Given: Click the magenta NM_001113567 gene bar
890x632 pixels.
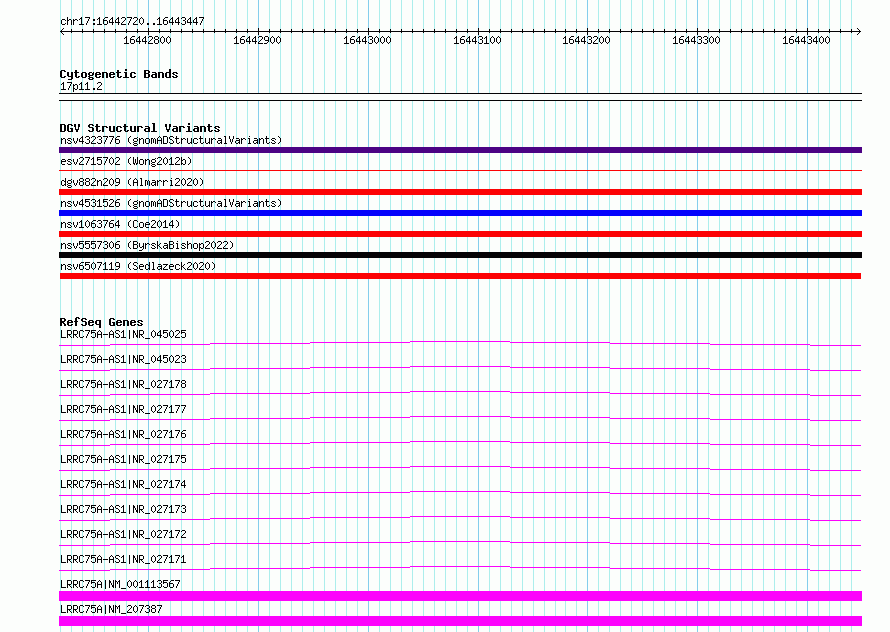Looking at the screenshot, I should (x=460, y=596).
